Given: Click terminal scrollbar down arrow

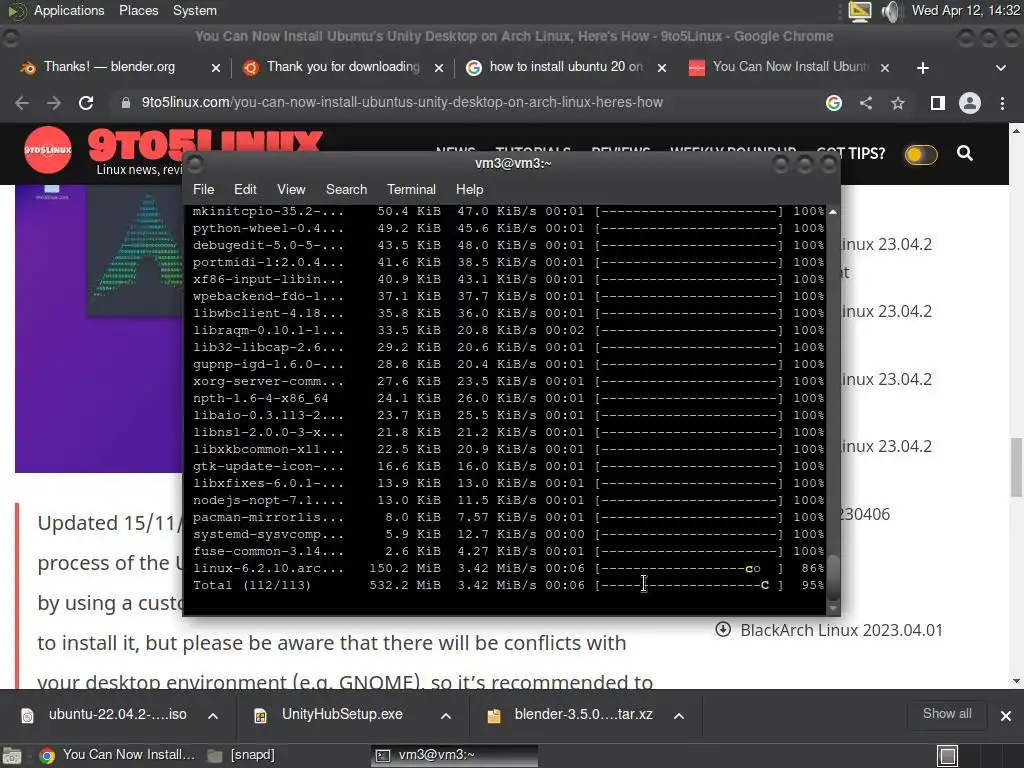Looking at the screenshot, I should click(833, 608).
